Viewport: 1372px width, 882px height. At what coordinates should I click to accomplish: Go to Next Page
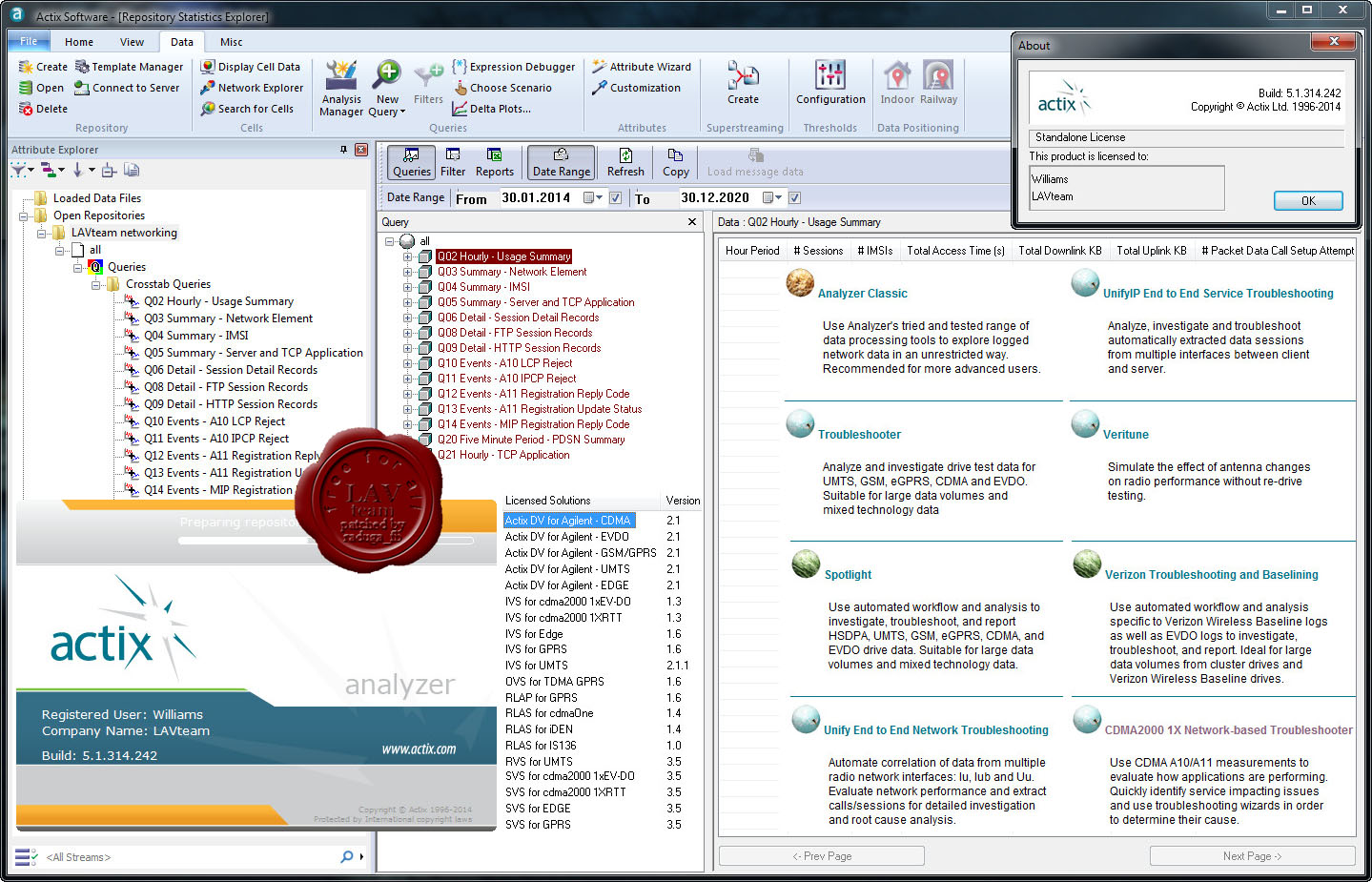[1251, 856]
